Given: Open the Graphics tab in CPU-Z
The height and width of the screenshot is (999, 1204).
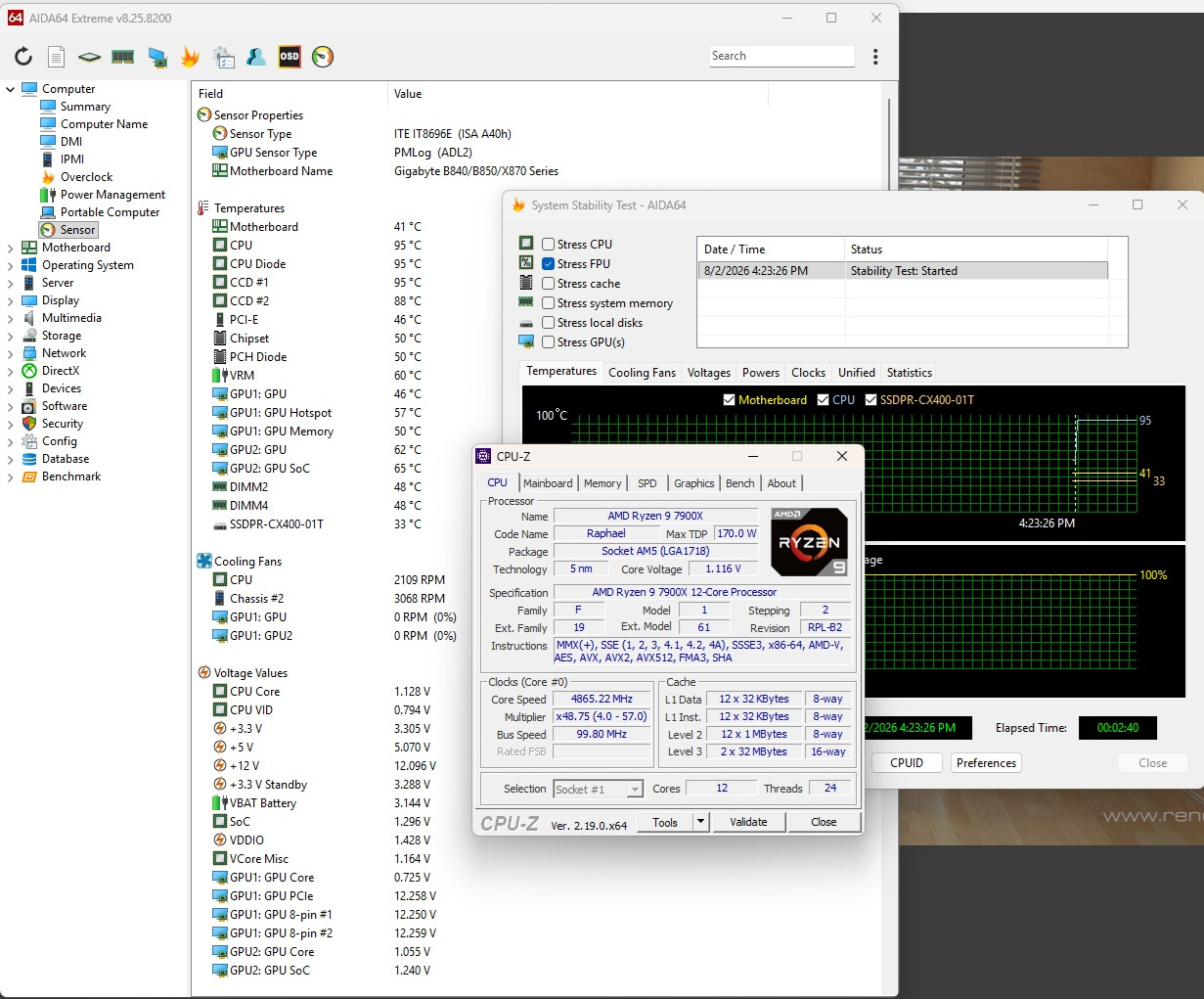Looking at the screenshot, I should [694, 483].
